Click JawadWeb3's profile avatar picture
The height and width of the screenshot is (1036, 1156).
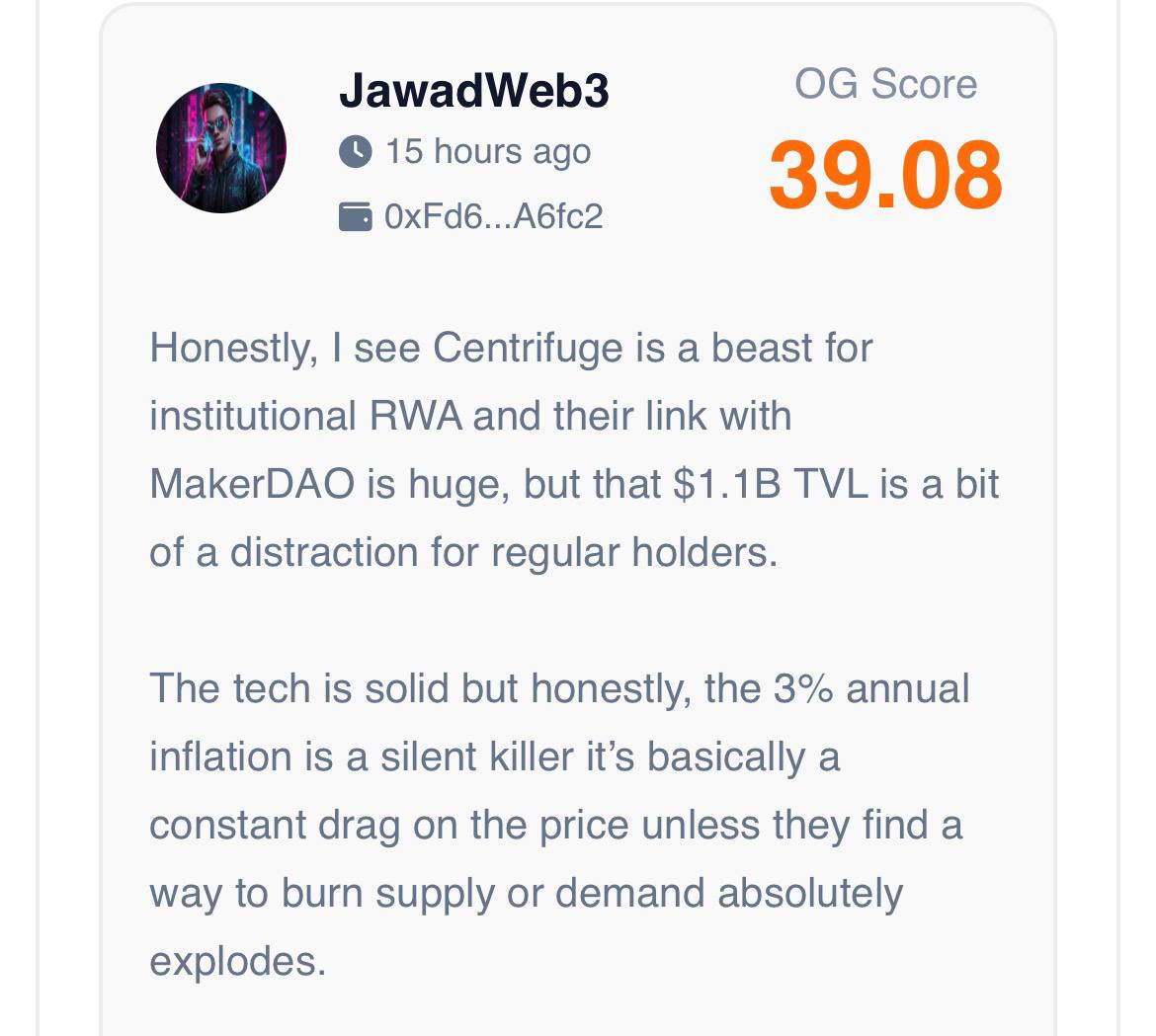pyautogui.click(x=221, y=148)
